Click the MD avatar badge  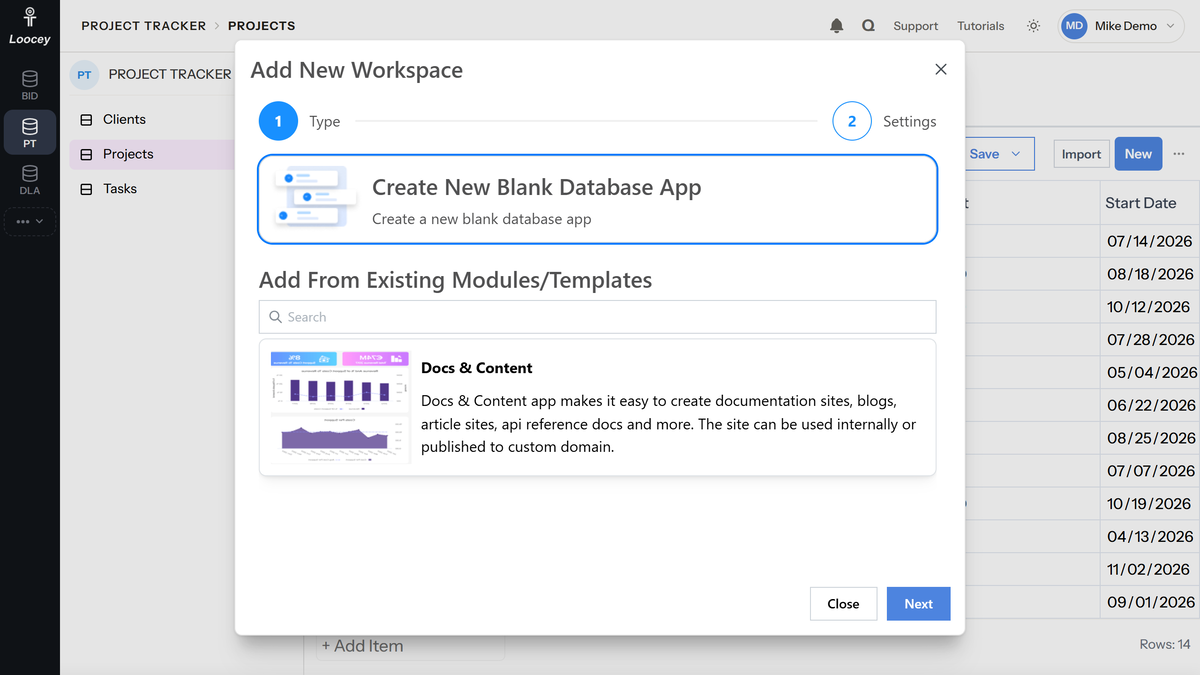tap(1074, 26)
